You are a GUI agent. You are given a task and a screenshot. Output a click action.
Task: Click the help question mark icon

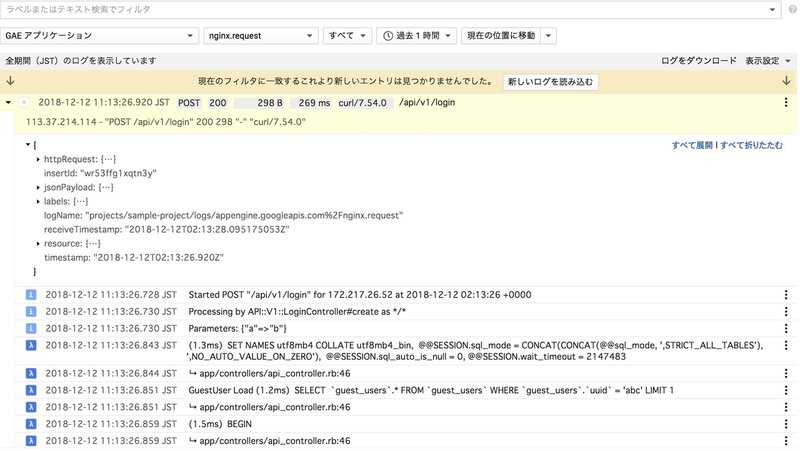792,10
